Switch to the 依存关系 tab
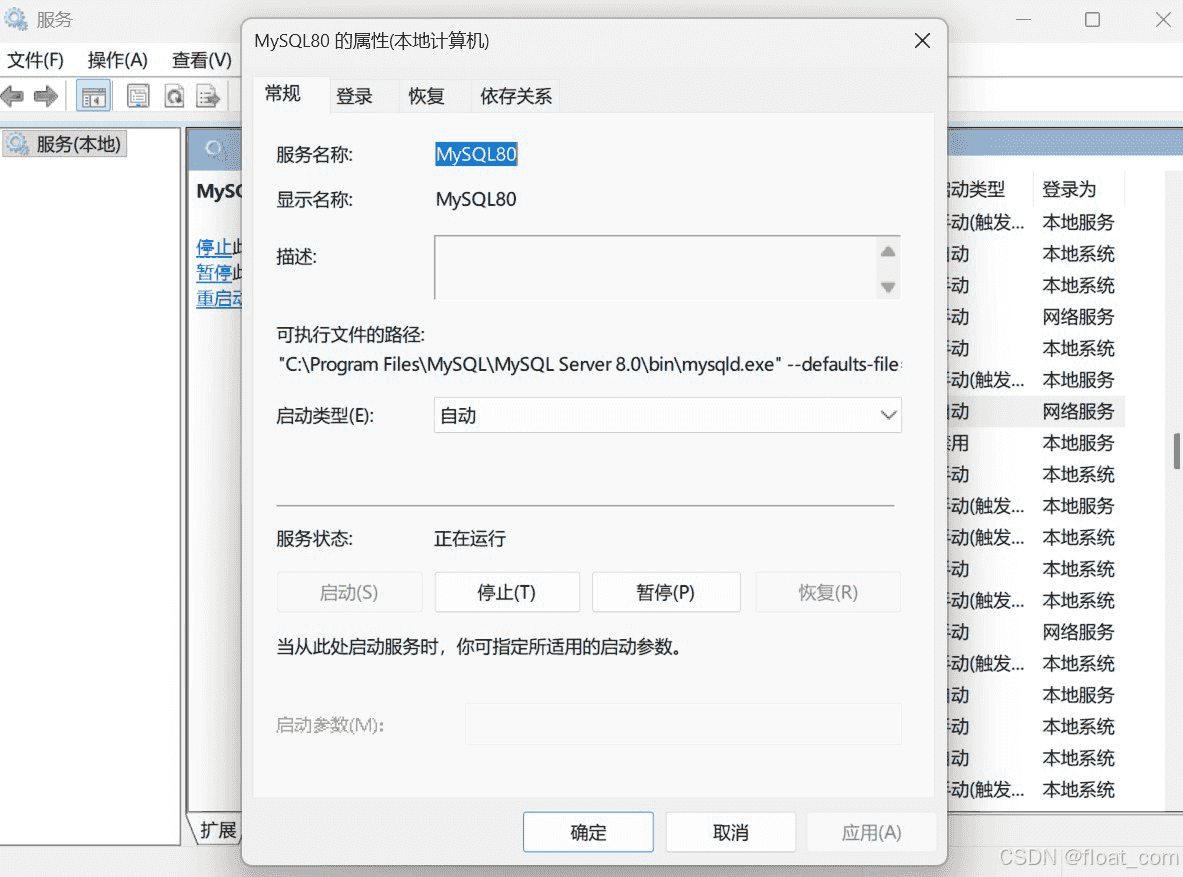Screen dimensions: 1183x877 pos(515,96)
